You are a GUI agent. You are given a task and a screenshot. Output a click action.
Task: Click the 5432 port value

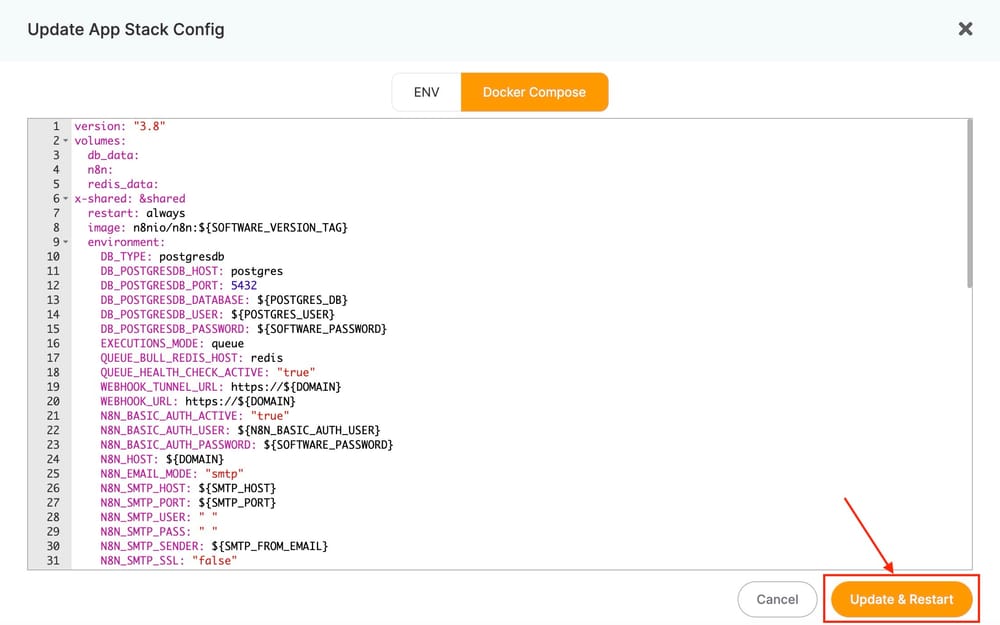pyautogui.click(x=243, y=286)
